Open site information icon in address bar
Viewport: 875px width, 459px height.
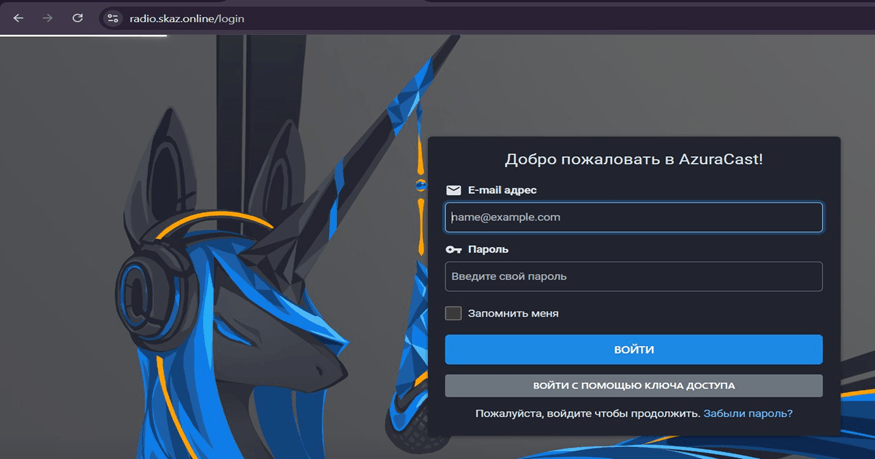point(113,18)
